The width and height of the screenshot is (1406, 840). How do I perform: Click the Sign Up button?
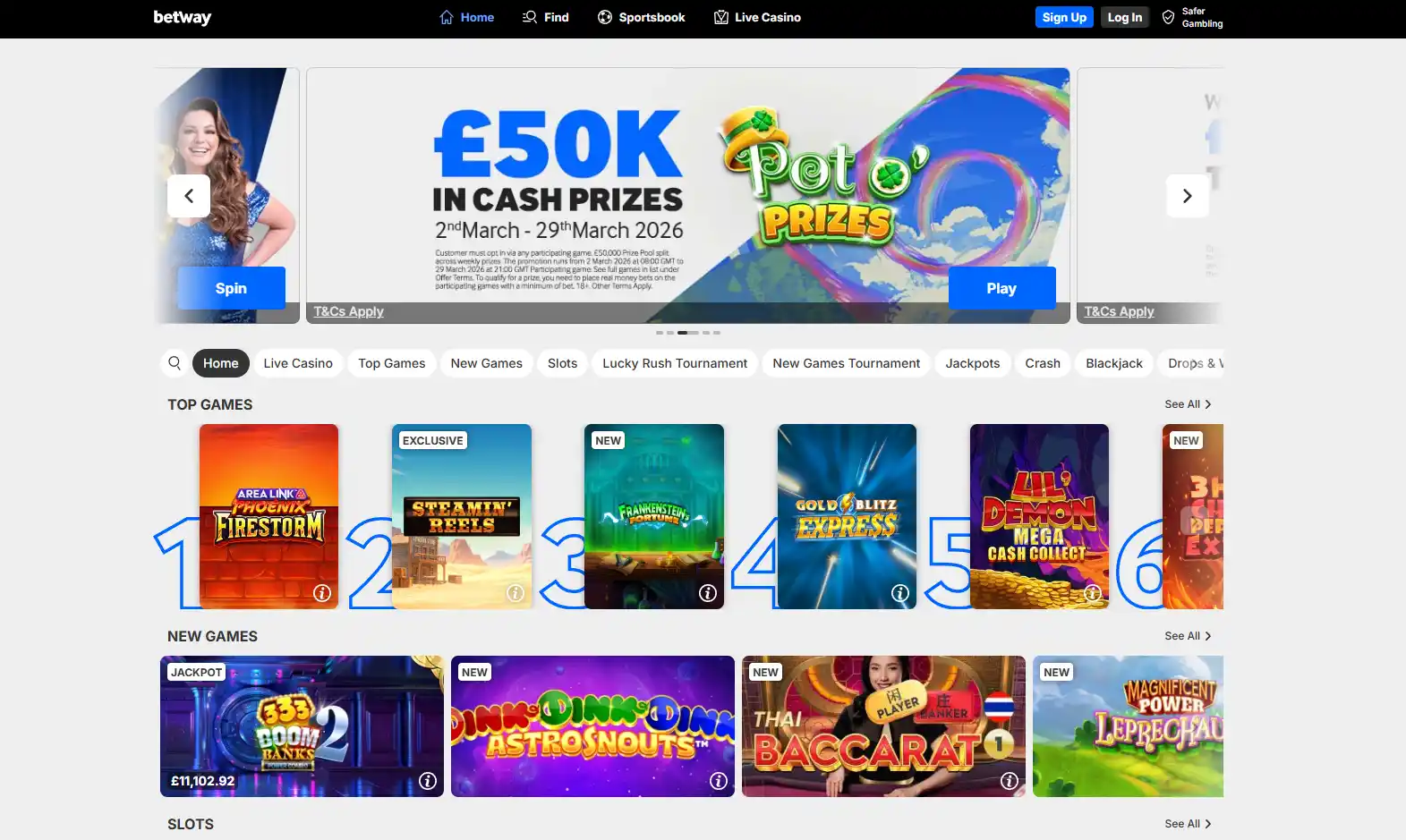pyautogui.click(x=1064, y=17)
